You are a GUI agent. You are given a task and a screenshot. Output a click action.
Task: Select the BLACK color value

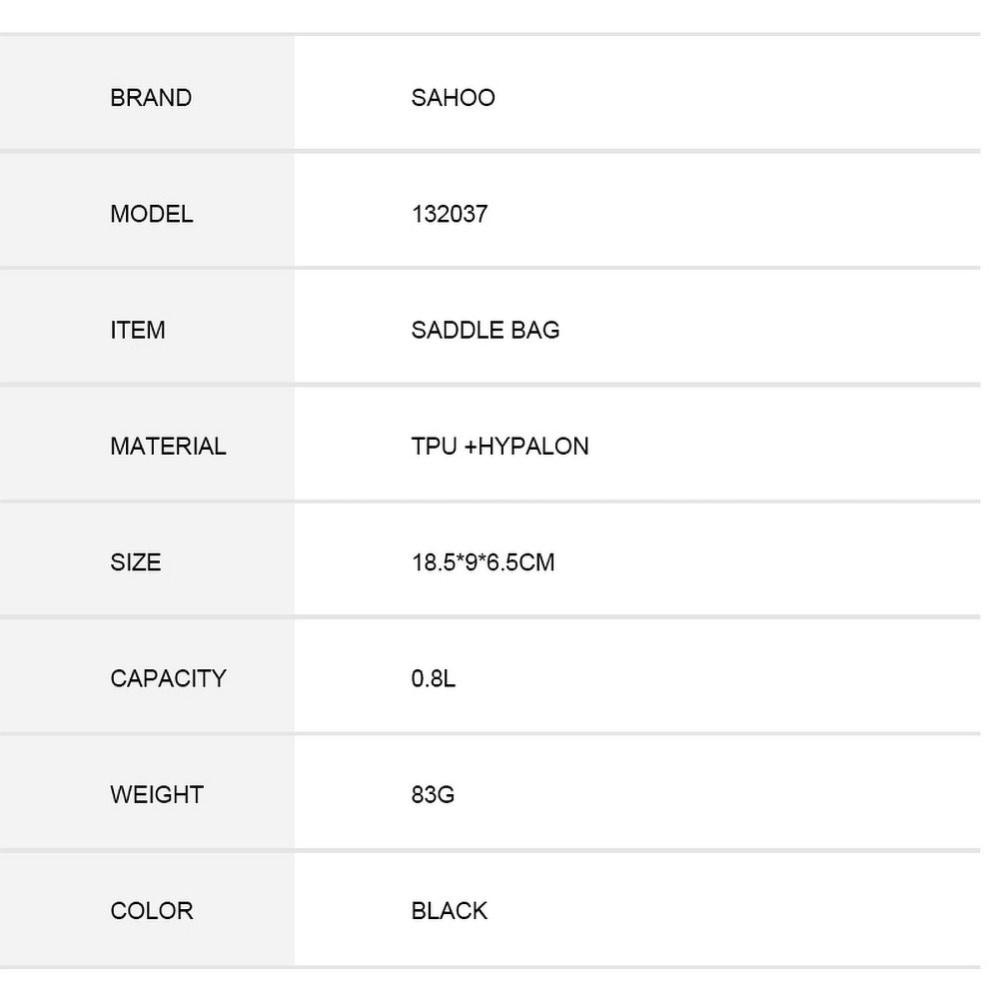tap(449, 910)
